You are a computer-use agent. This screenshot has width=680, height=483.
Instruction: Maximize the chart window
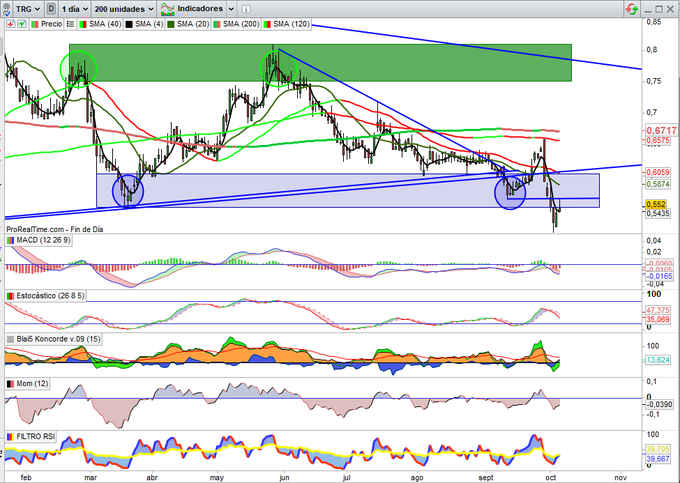pos(659,10)
